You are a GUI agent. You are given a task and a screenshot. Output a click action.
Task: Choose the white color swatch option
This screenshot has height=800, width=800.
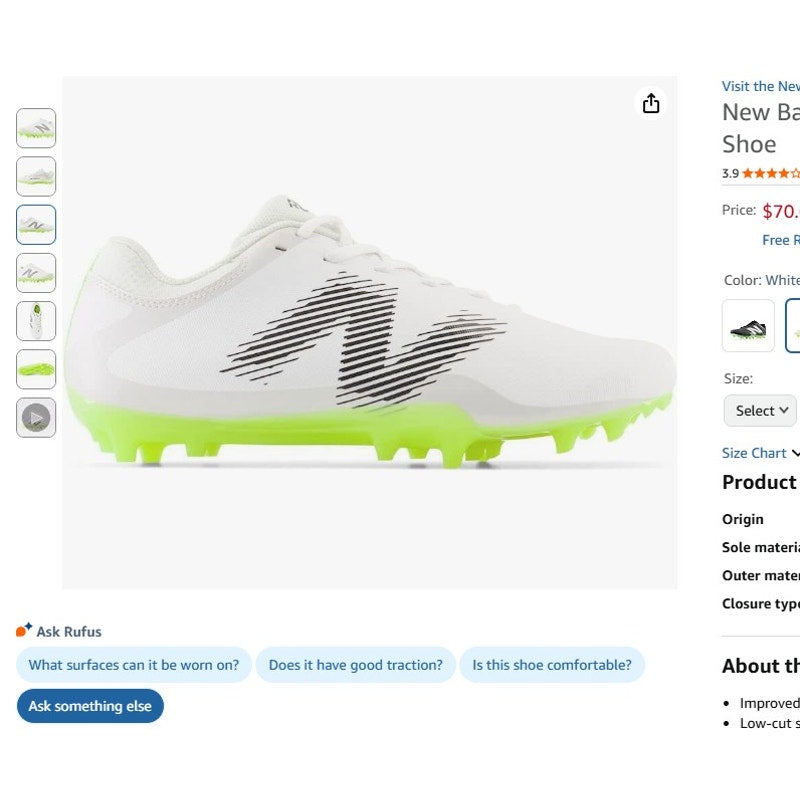pos(793,326)
